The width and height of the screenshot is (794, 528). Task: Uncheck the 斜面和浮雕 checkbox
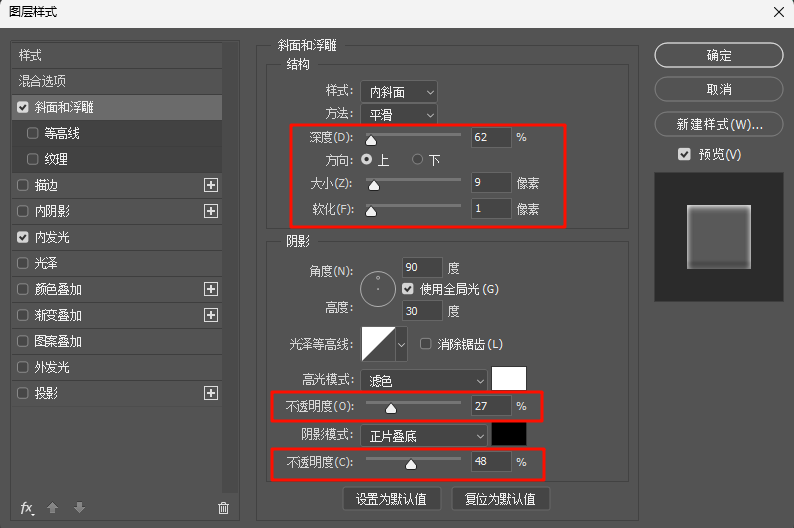(x=23, y=107)
